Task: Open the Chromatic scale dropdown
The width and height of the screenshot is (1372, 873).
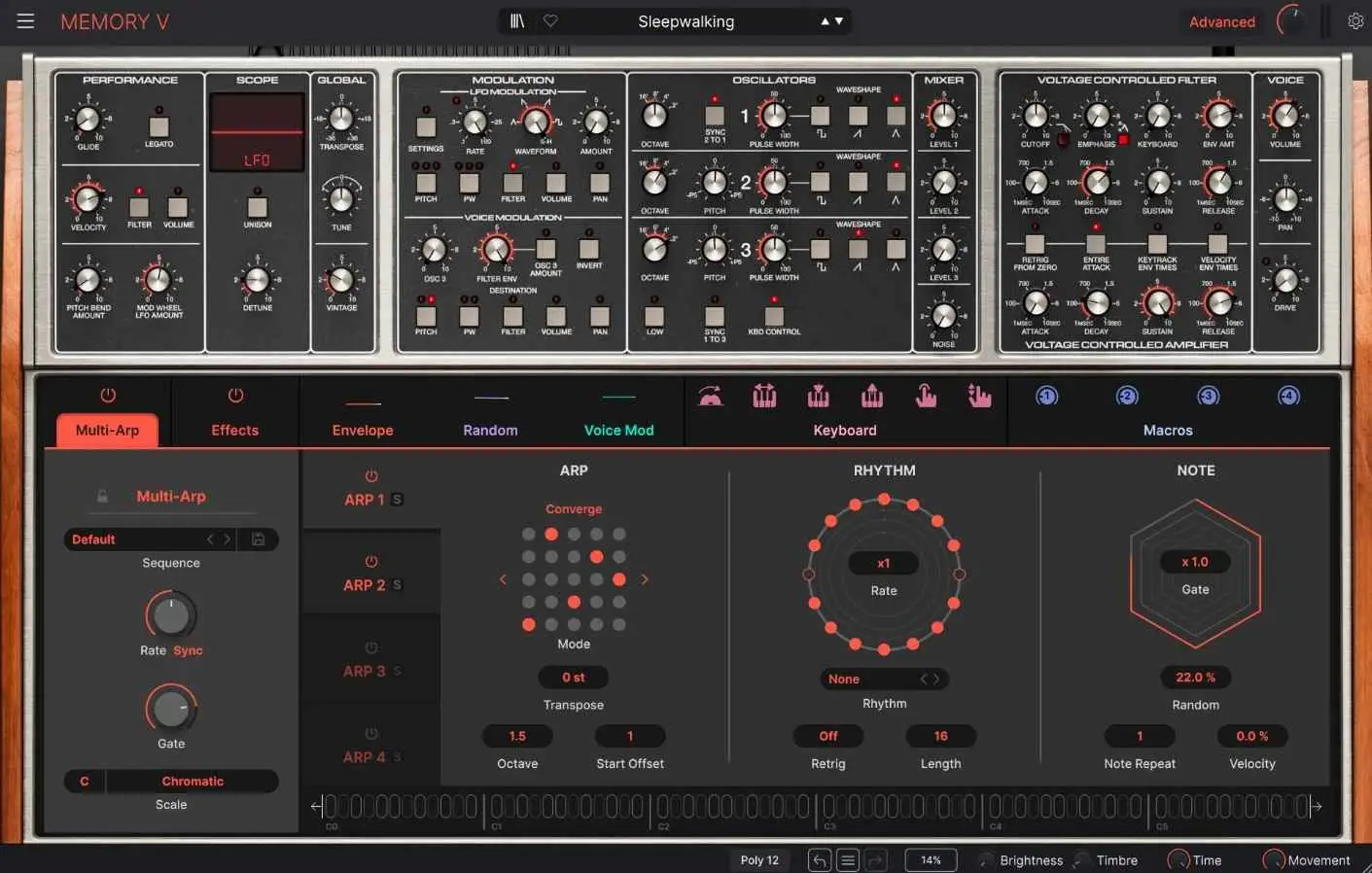Action: pos(193,781)
